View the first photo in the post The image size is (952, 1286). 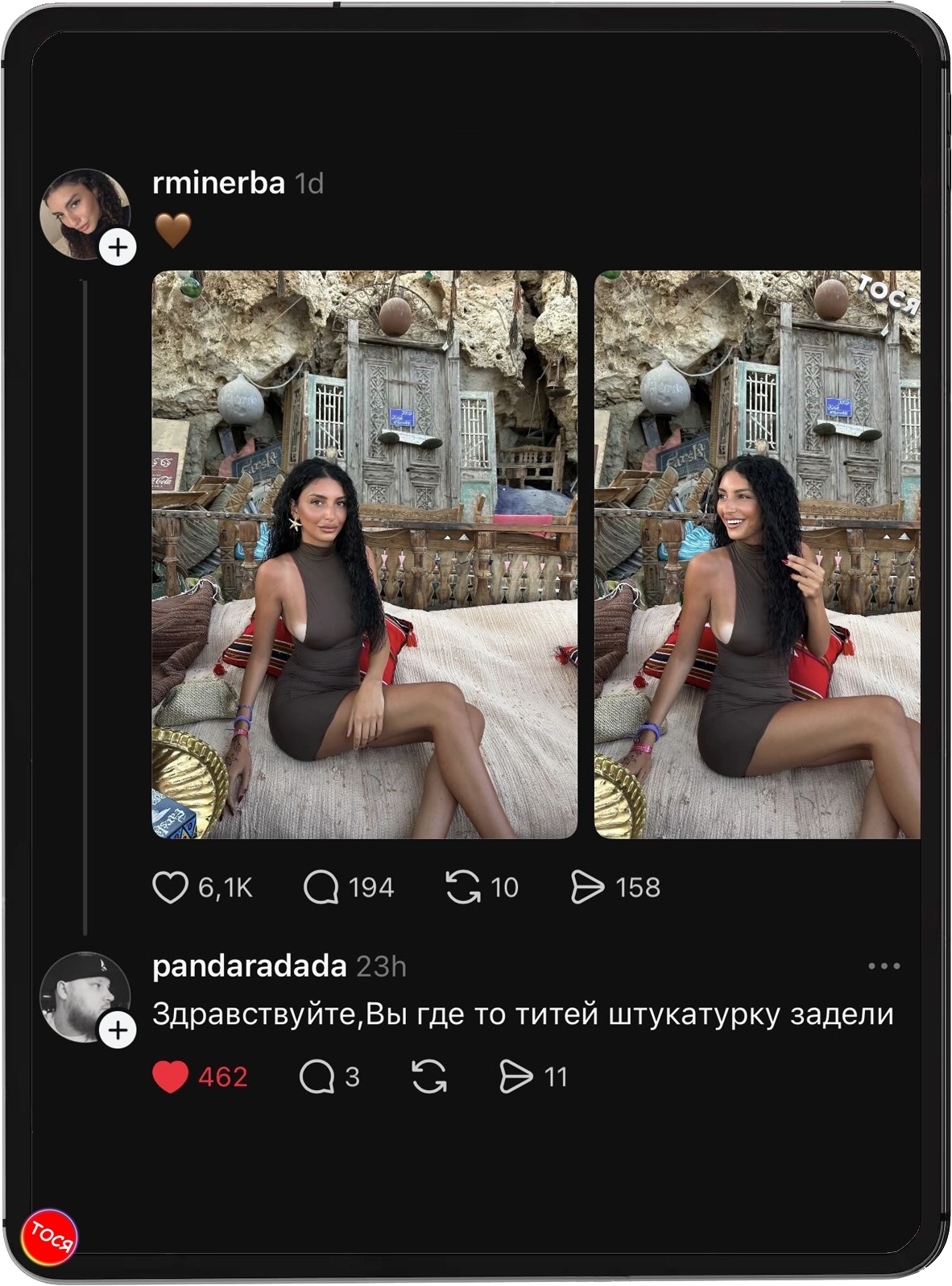pyautogui.click(x=364, y=554)
